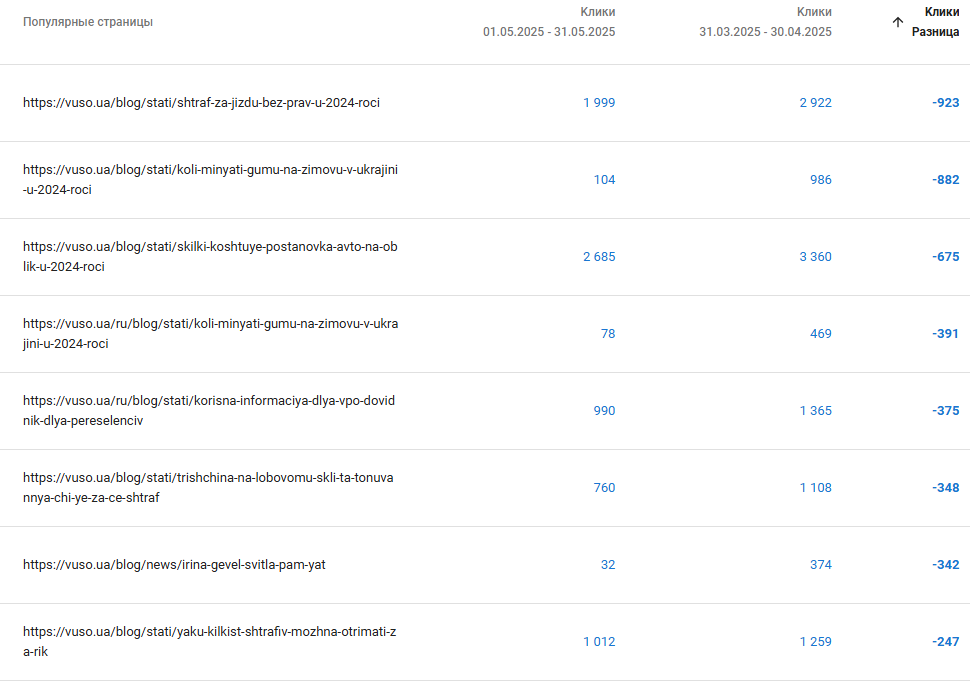Click the 760 clicks value
Image resolution: width=970 pixels, height=684 pixels.
pyautogui.click(x=604, y=487)
